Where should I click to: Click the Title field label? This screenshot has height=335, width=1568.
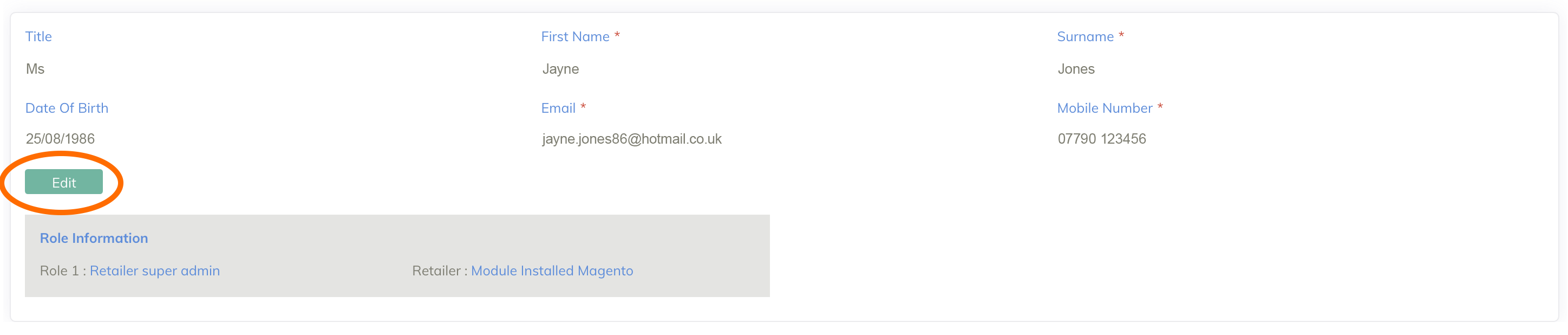(x=38, y=36)
